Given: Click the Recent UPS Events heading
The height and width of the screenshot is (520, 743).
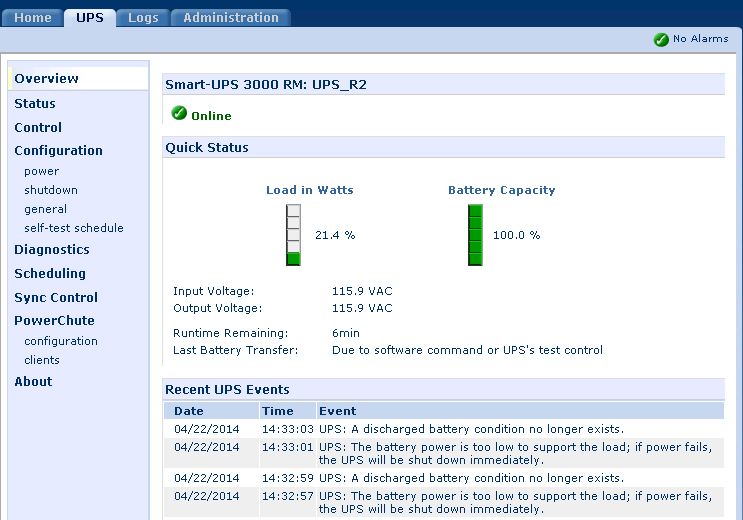Looking at the screenshot, I should (x=227, y=390).
